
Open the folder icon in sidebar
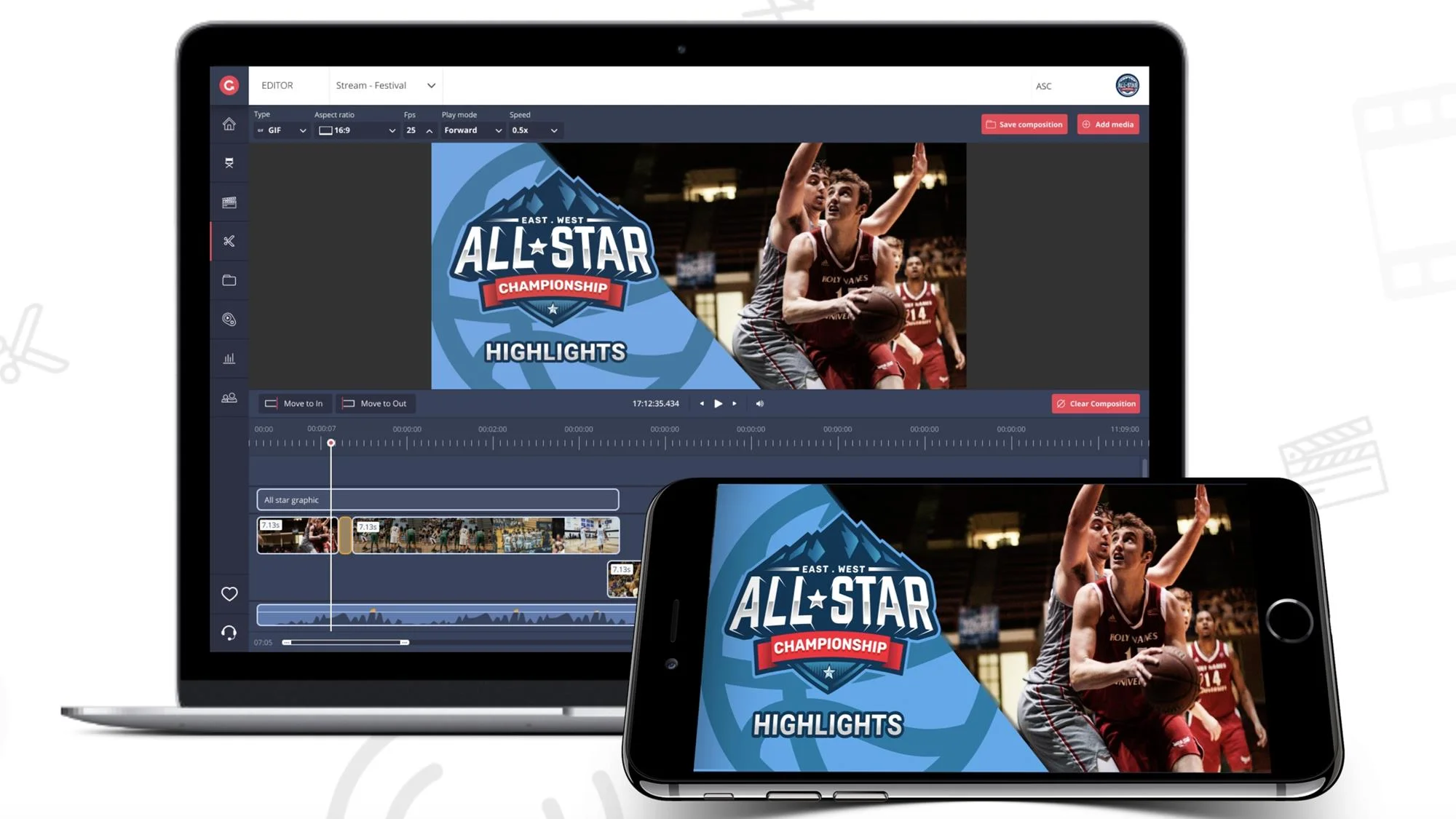(x=229, y=280)
